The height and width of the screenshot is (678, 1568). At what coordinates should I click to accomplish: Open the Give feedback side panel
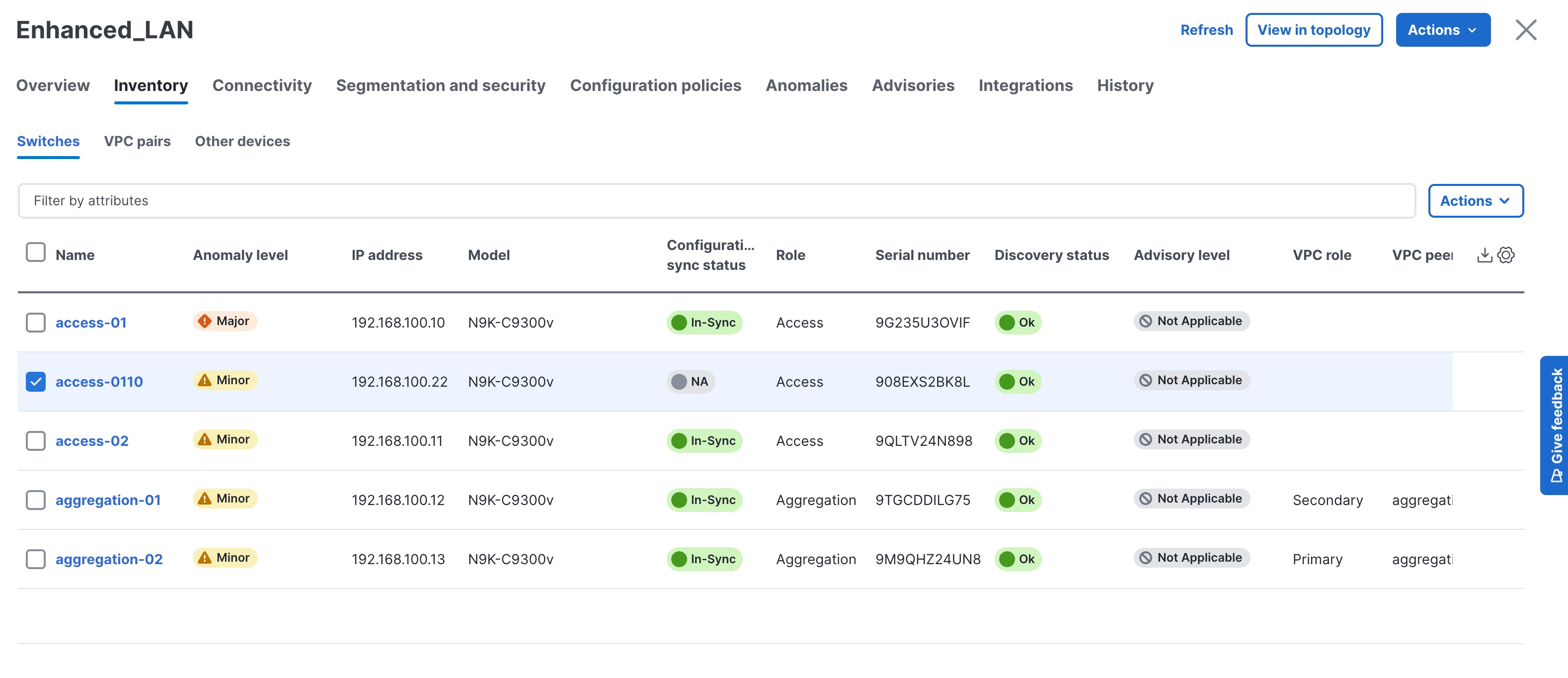(x=1555, y=424)
